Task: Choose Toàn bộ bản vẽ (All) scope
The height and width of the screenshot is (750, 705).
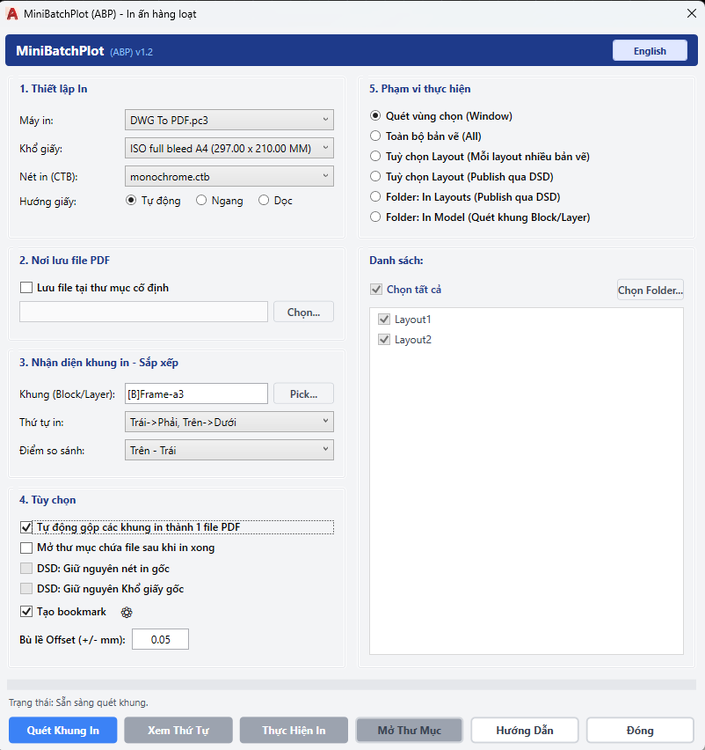Action: [375, 136]
